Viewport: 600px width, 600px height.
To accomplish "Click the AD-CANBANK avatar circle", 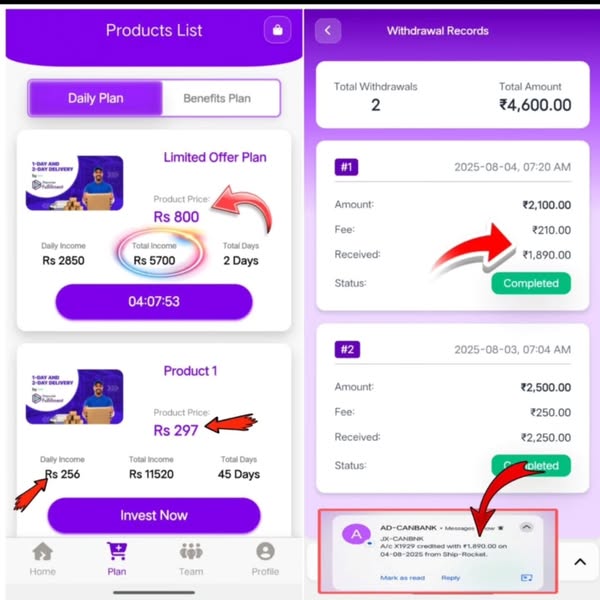I will tap(356, 534).
